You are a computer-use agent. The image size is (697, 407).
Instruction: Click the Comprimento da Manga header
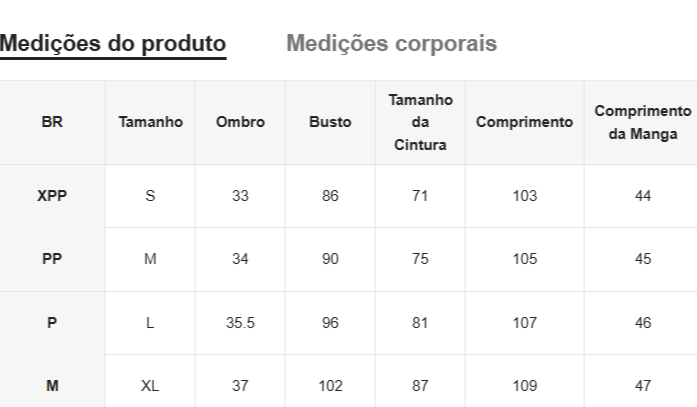pos(643,122)
